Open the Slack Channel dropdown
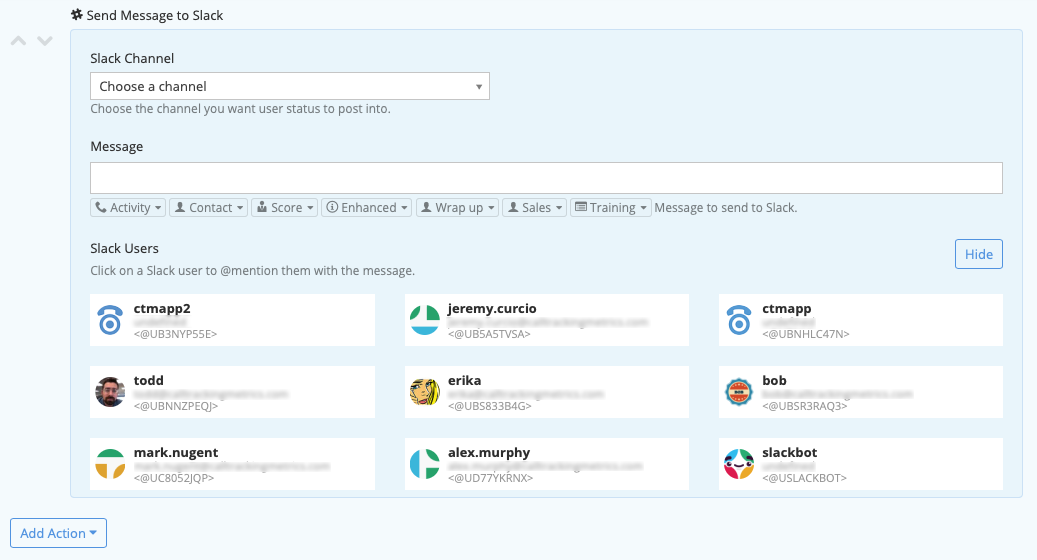The width and height of the screenshot is (1037, 560). (x=289, y=87)
